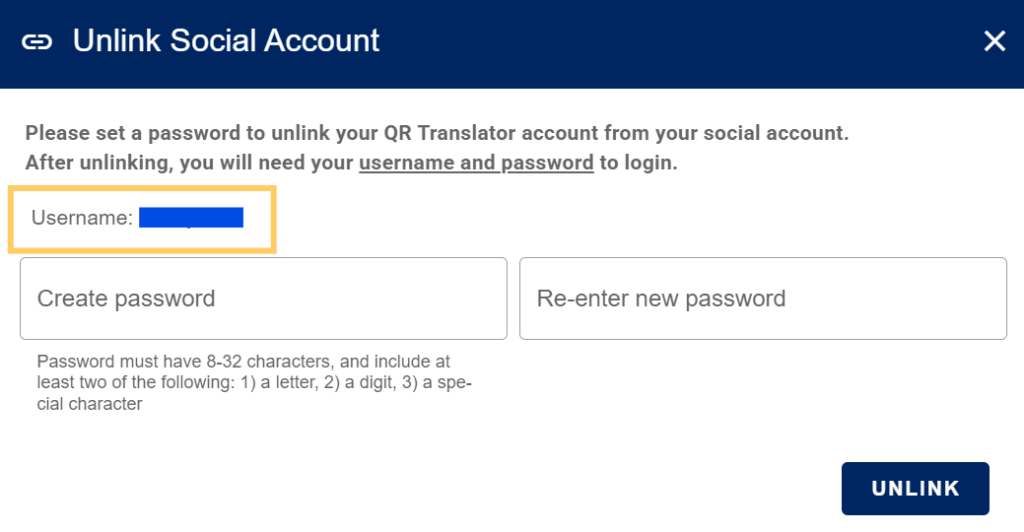
Task: Click the Create password field
Action: 263,298
